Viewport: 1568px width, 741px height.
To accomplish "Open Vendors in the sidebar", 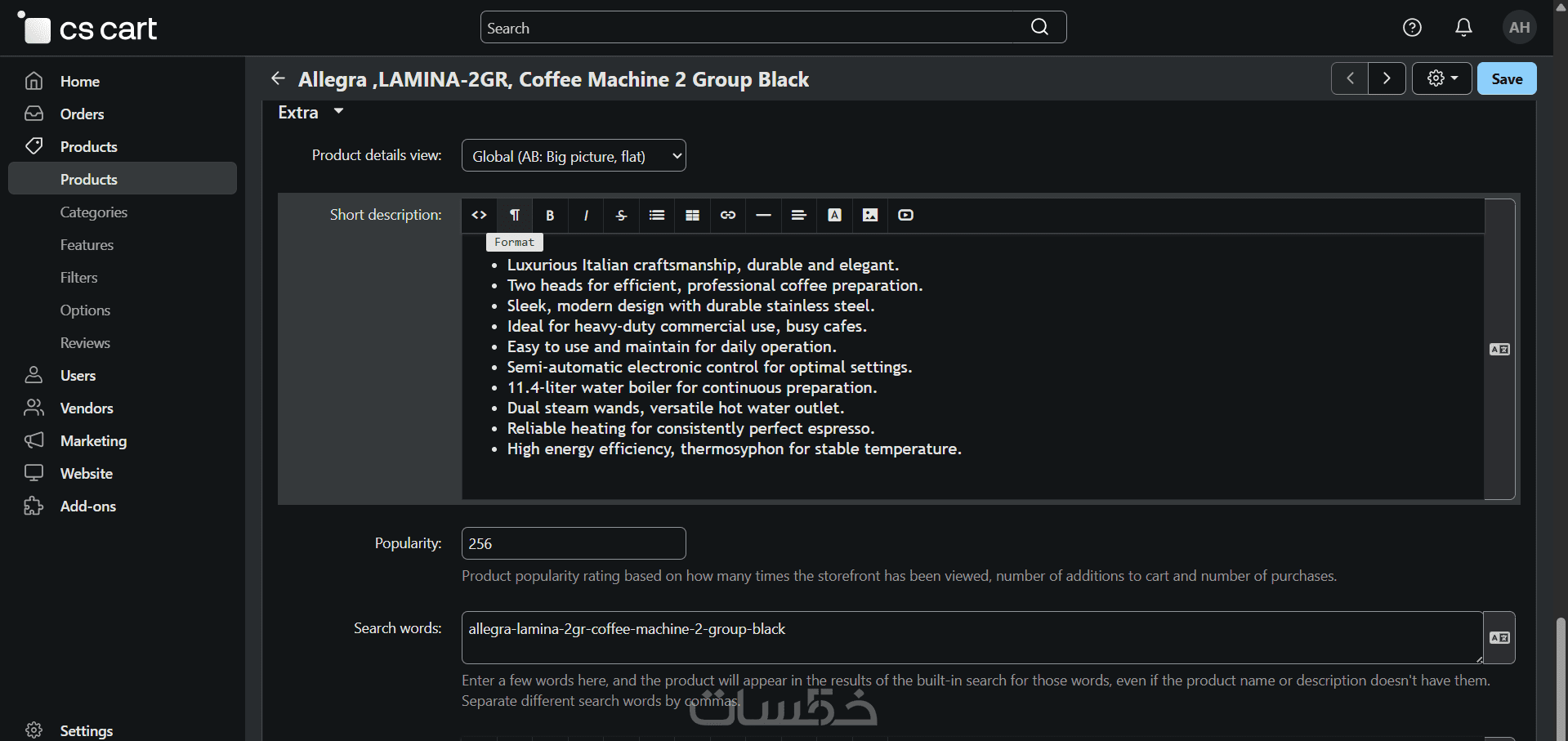I will tap(87, 408).
